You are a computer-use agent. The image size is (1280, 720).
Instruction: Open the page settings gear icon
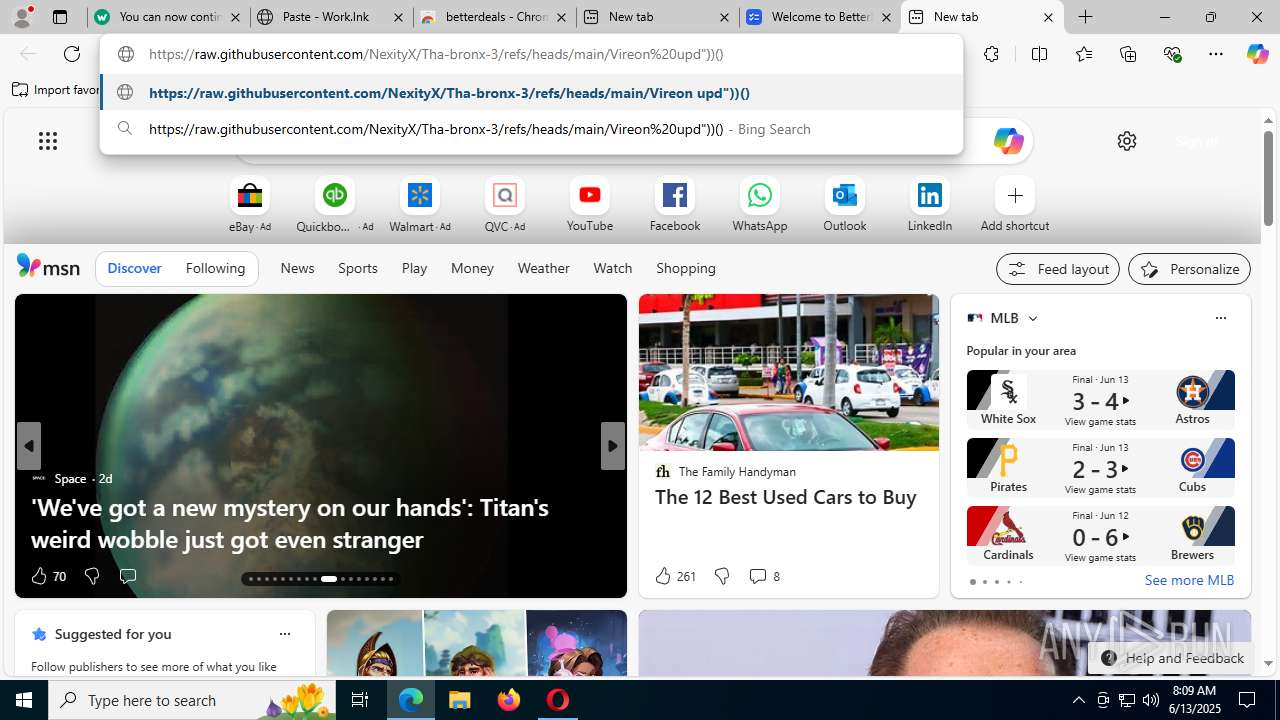[1127, 141]
